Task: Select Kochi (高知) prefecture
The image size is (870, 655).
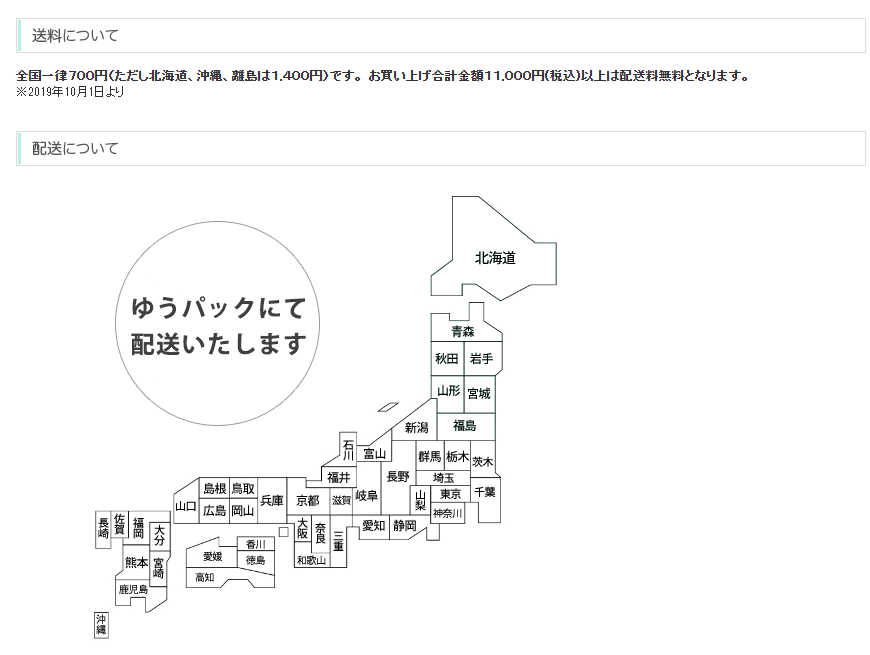Action: pyautogui.click(x=205, y=578)
